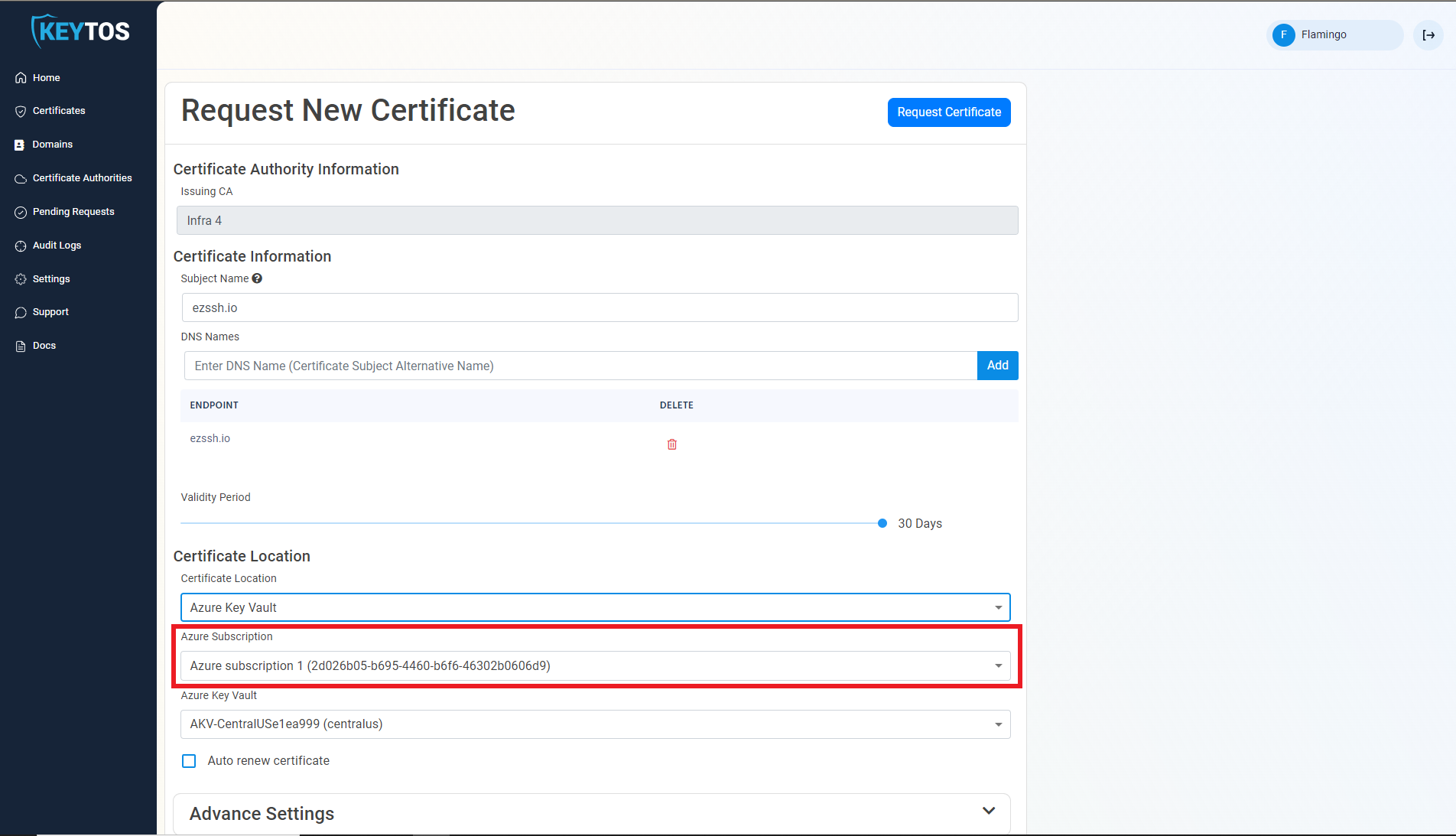The image size is (1456, 836).
Task: Click the Settings gear icon
Action: click(21, 279)
